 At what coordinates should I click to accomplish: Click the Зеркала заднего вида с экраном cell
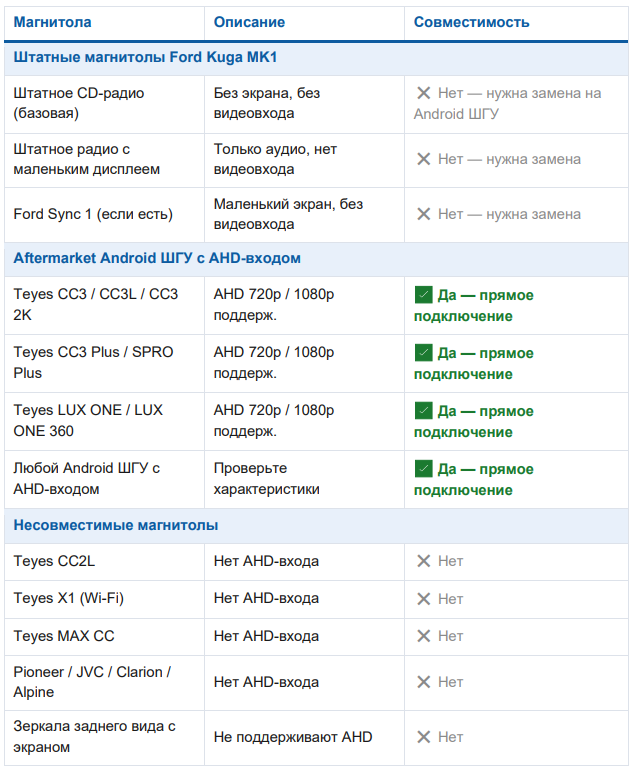104,738
